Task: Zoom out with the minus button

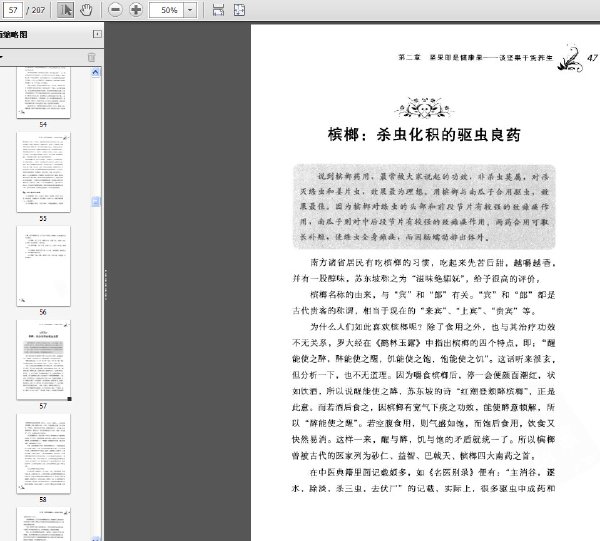Action: coord(115,10)
